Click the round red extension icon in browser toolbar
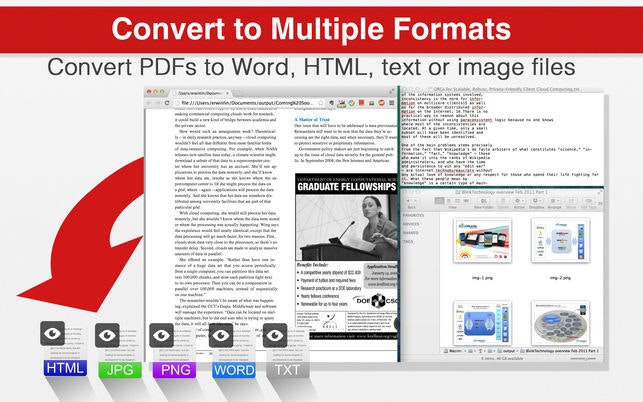Viewport: 643px width, 402px height. point(381,103)
